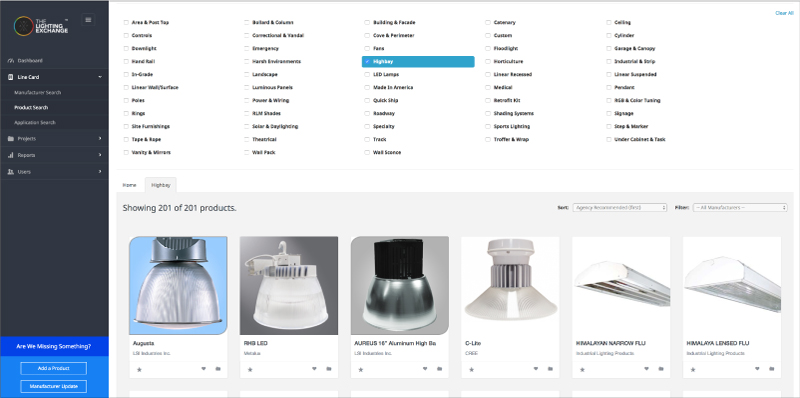
Task: Enable the Wall Pack category checkbox
Action: pos(247,153)
